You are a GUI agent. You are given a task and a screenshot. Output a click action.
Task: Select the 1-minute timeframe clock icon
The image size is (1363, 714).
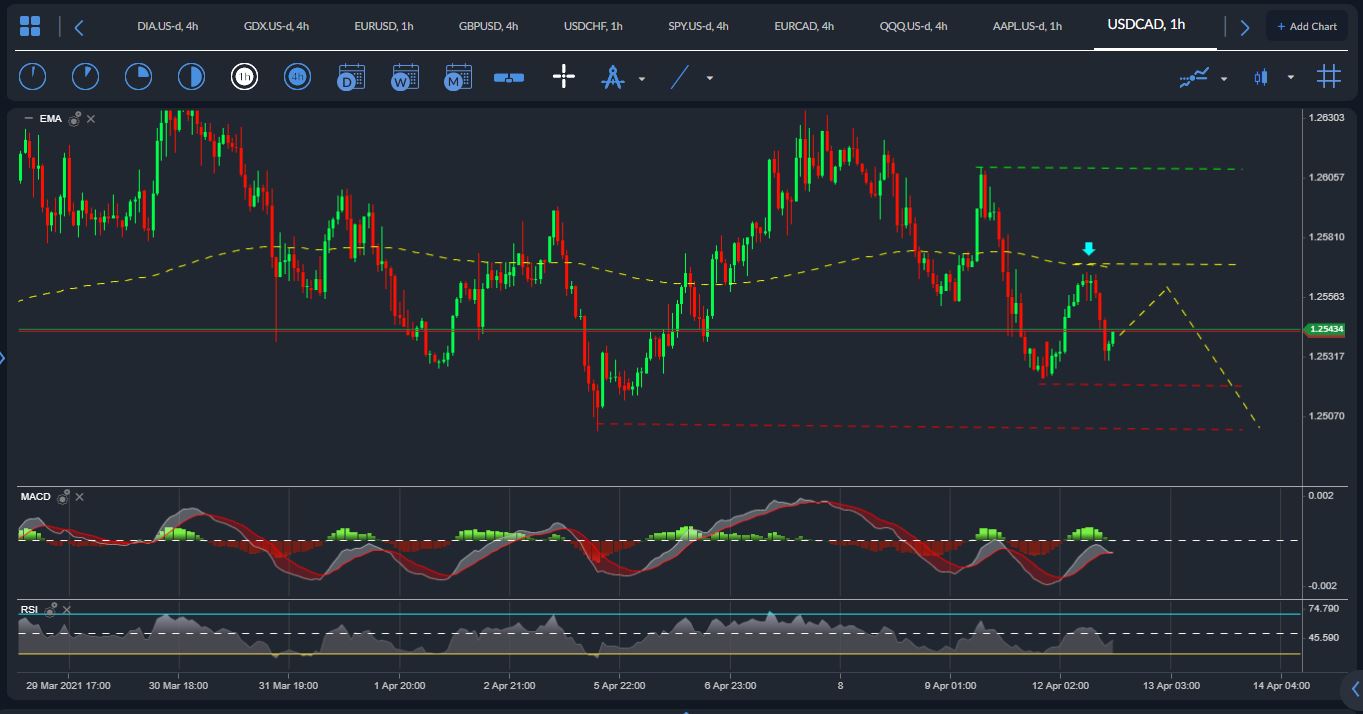[32, 76]
